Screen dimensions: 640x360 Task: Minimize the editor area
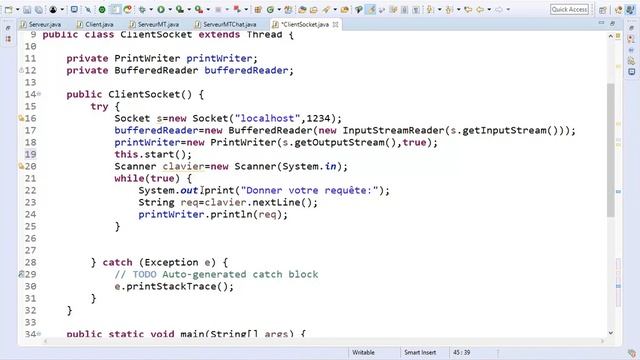[x=601, y=23]
